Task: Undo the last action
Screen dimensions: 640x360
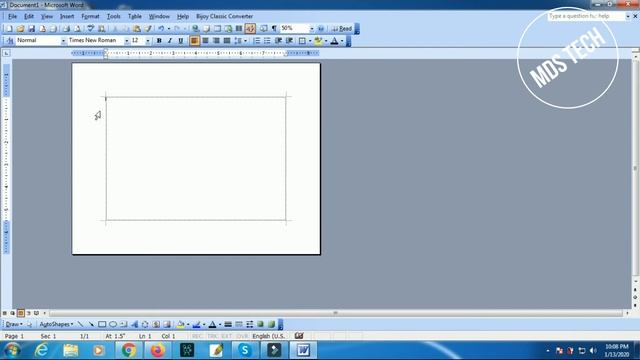Action: (161, 29)
